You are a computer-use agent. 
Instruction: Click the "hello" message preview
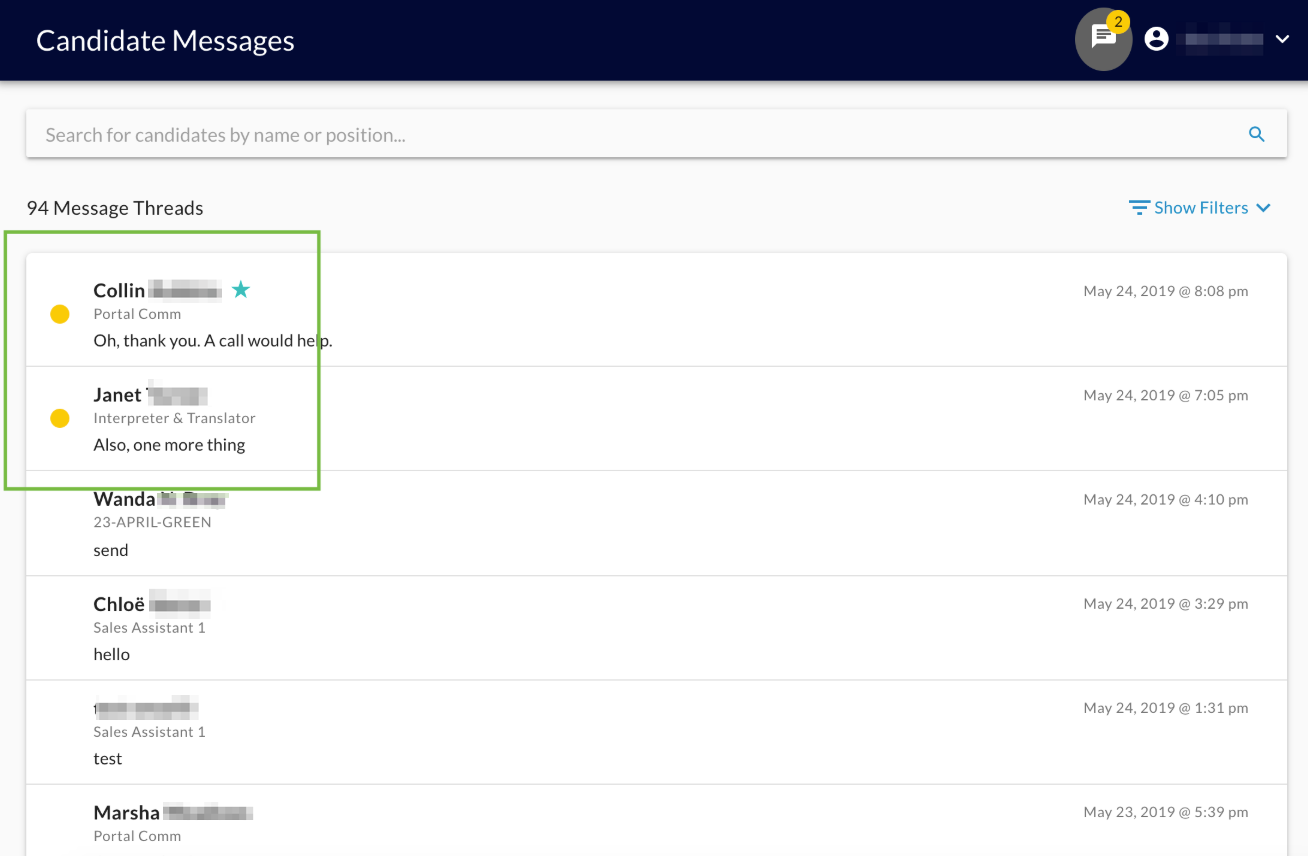(112, 654)
